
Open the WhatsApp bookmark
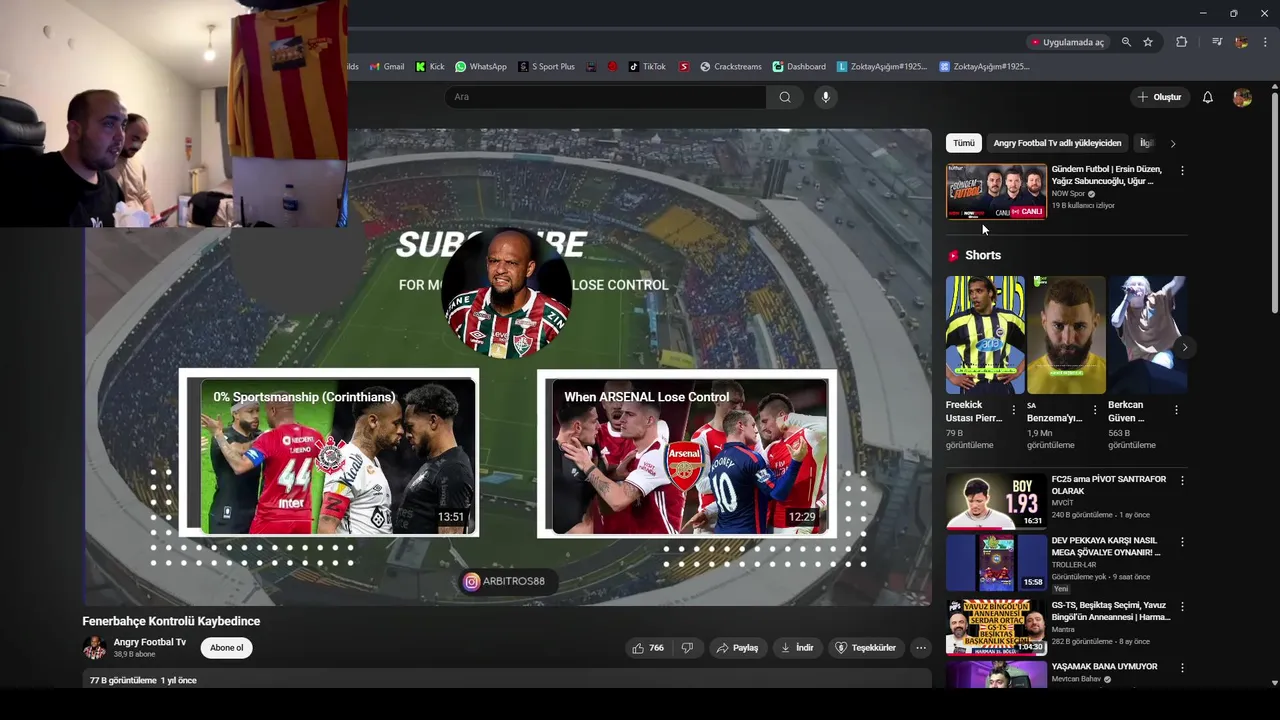point(481,67)
